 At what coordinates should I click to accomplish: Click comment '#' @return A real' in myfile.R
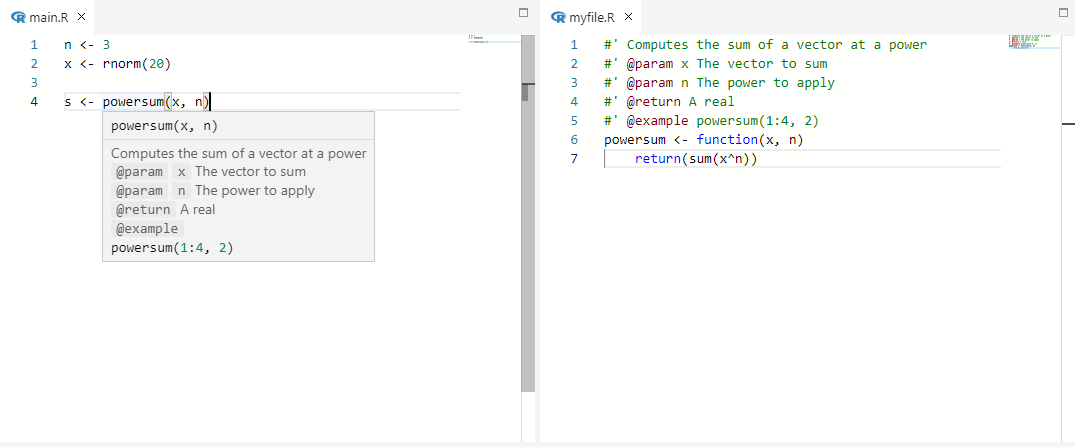(x=669, y=102)
